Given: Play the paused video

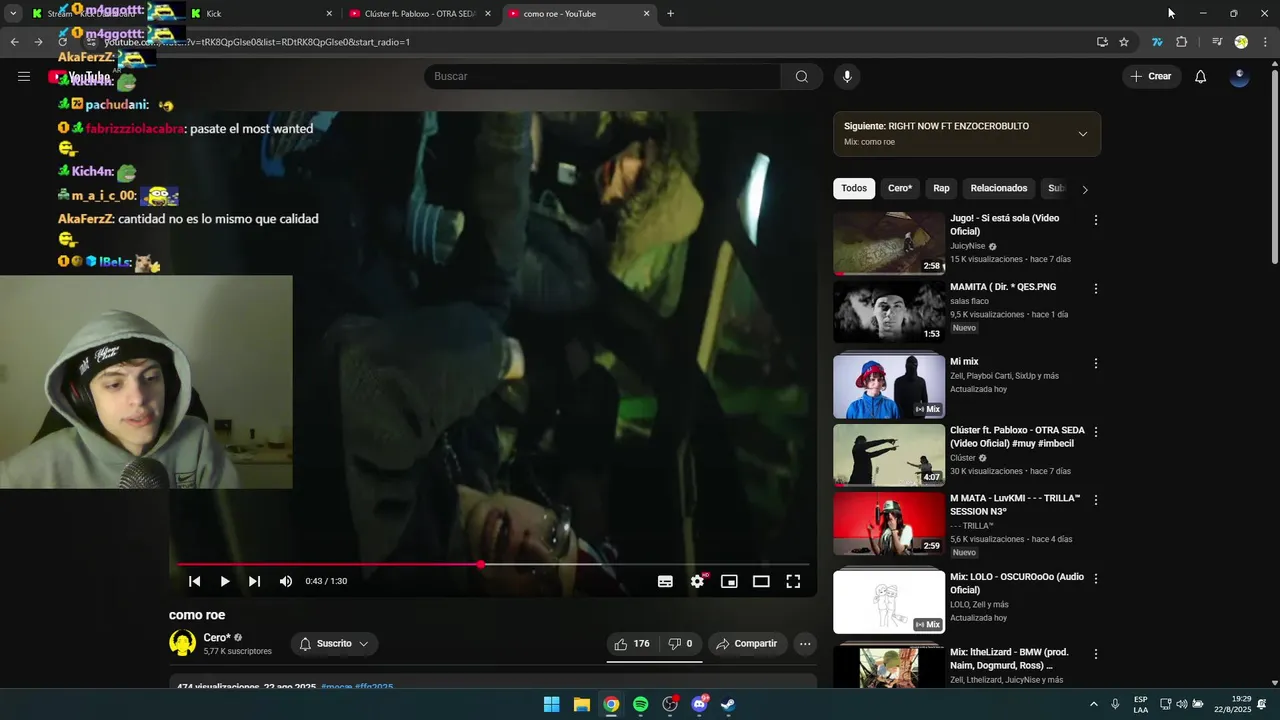Looking at the screenshot, I should [x=225, y=581].
